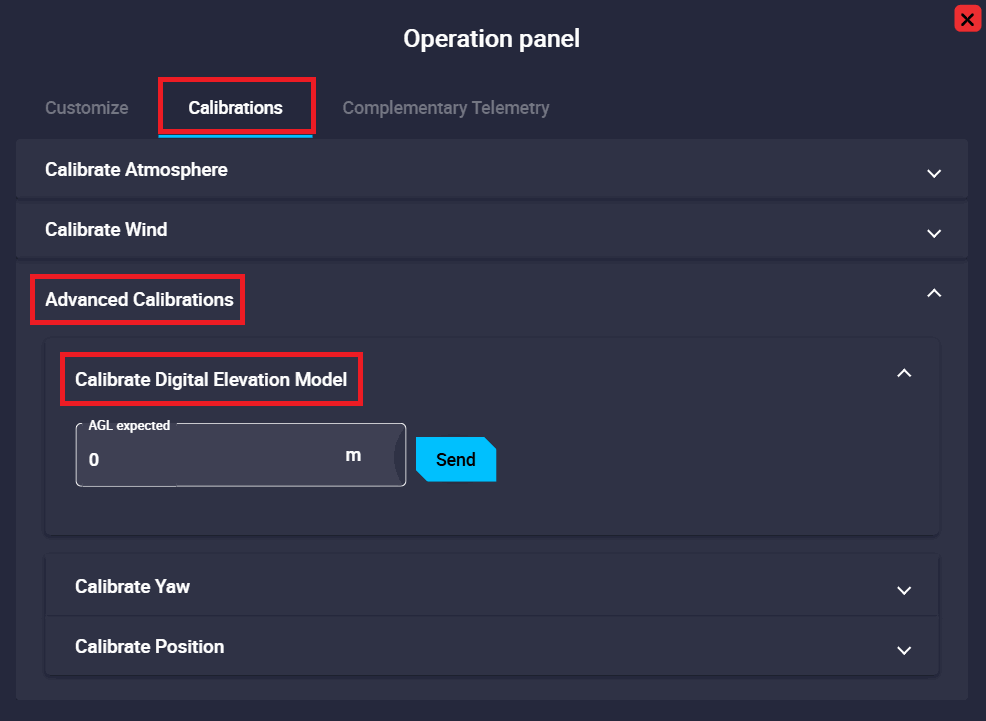This screenshot has height=721, width=986.
Task: Click the meters unit label in AGL field
Action: 353,456
